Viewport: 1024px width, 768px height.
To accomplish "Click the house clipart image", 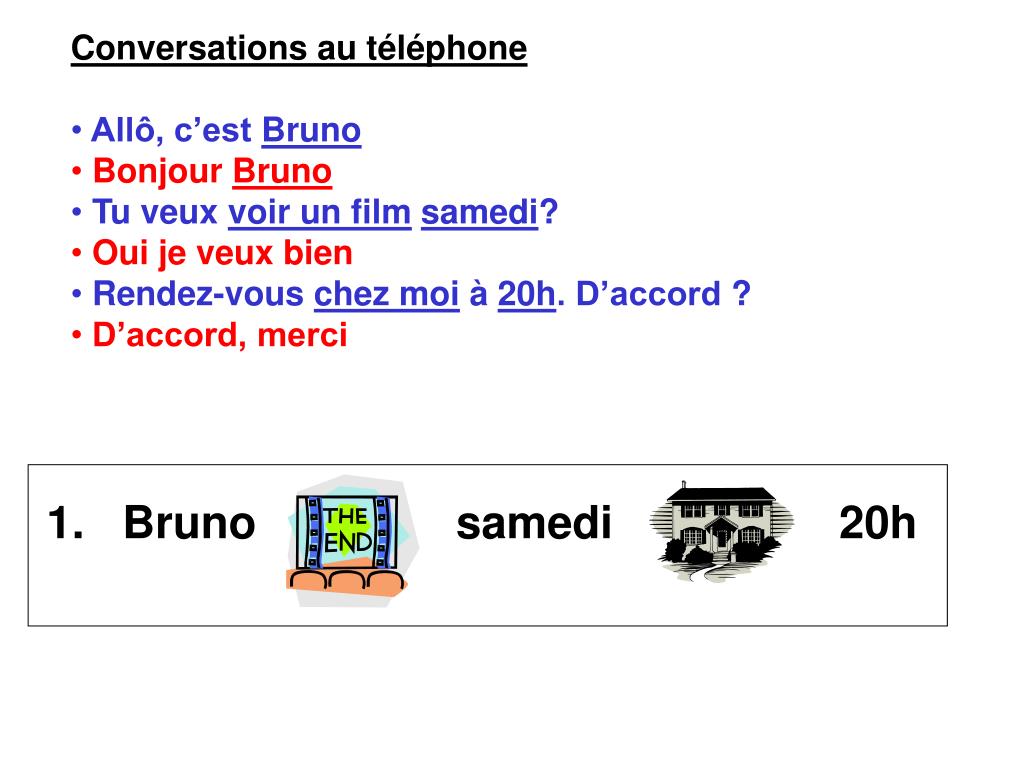I will pos(721,531).
